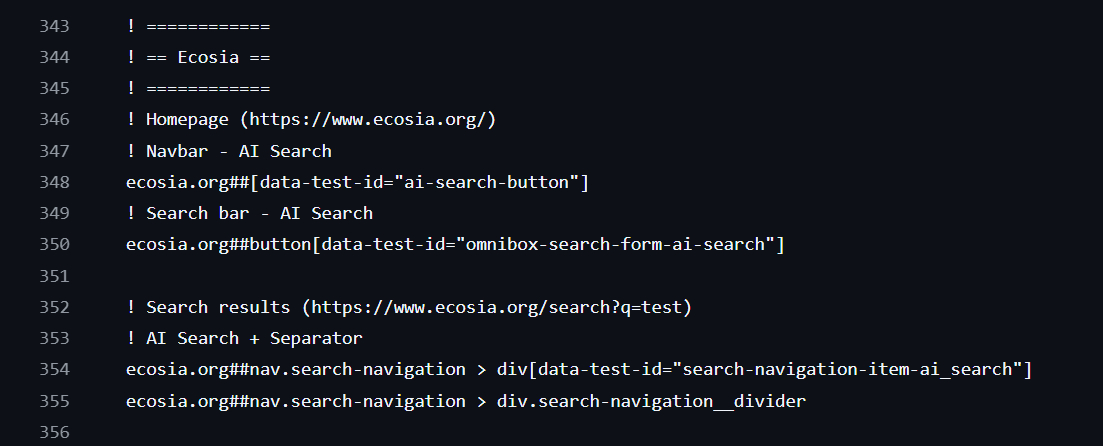The image size is (1103, 446).
Task: Click the Homepage URL comment line
Action: tap(311, 120)
